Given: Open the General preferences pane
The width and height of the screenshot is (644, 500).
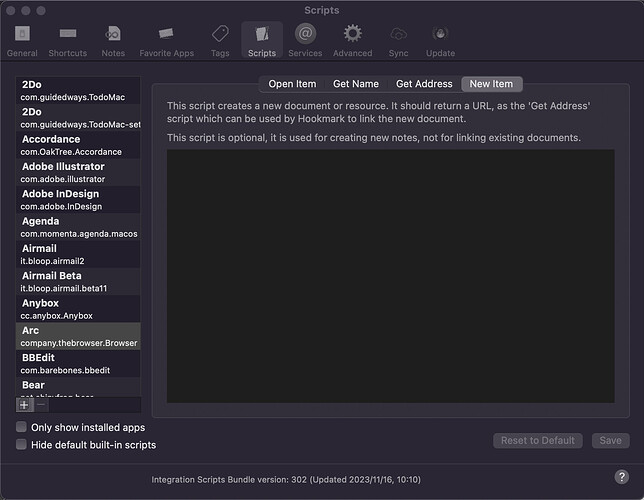Looking at the screenshot, I should 22,41.
